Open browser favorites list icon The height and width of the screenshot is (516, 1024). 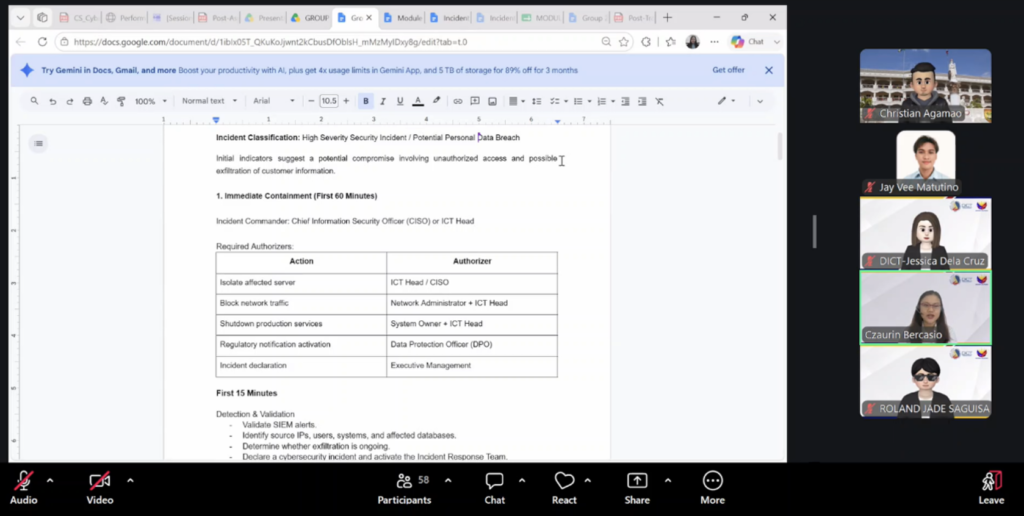click(671, 42)
